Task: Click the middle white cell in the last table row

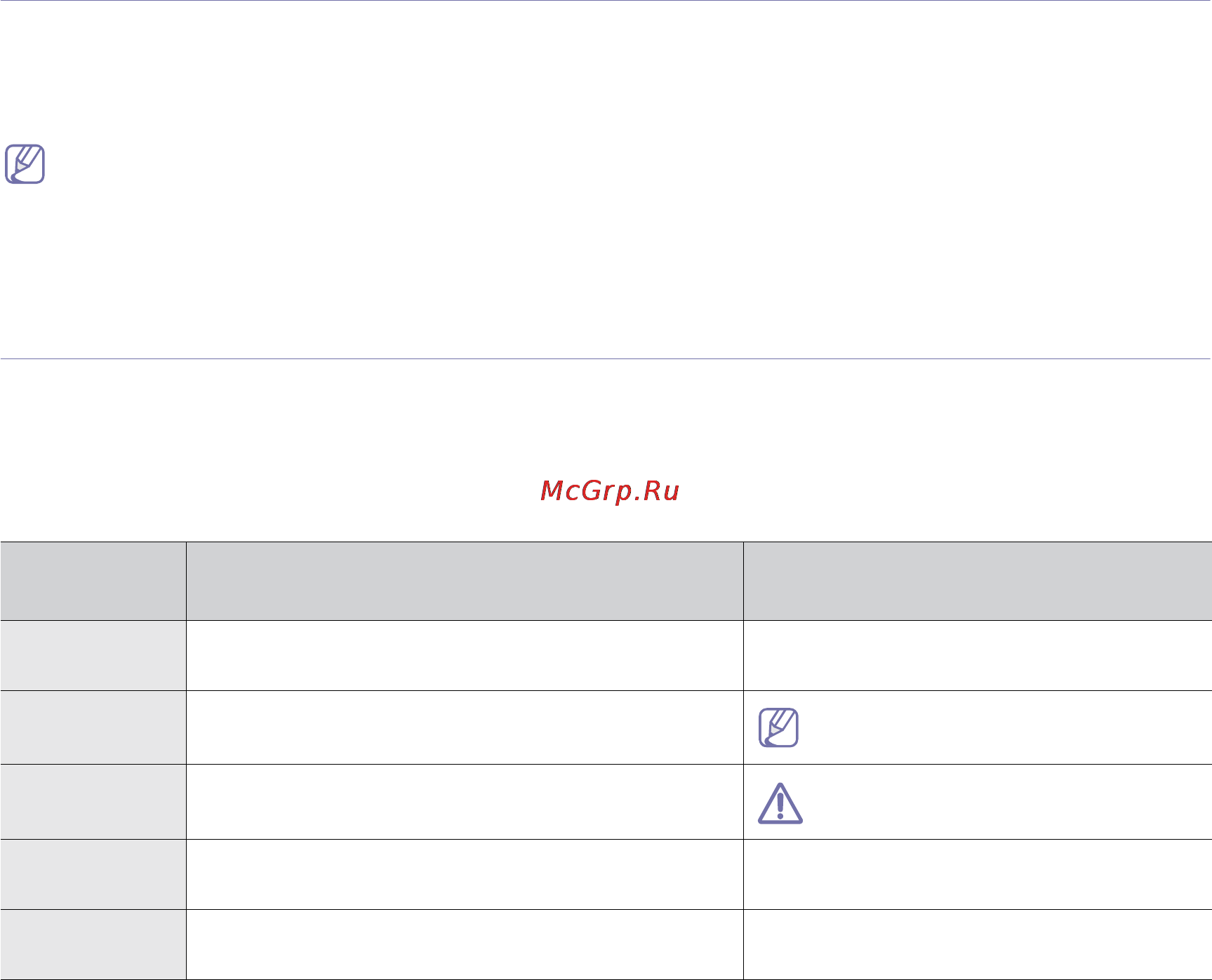Action: [x=465, y=945]
